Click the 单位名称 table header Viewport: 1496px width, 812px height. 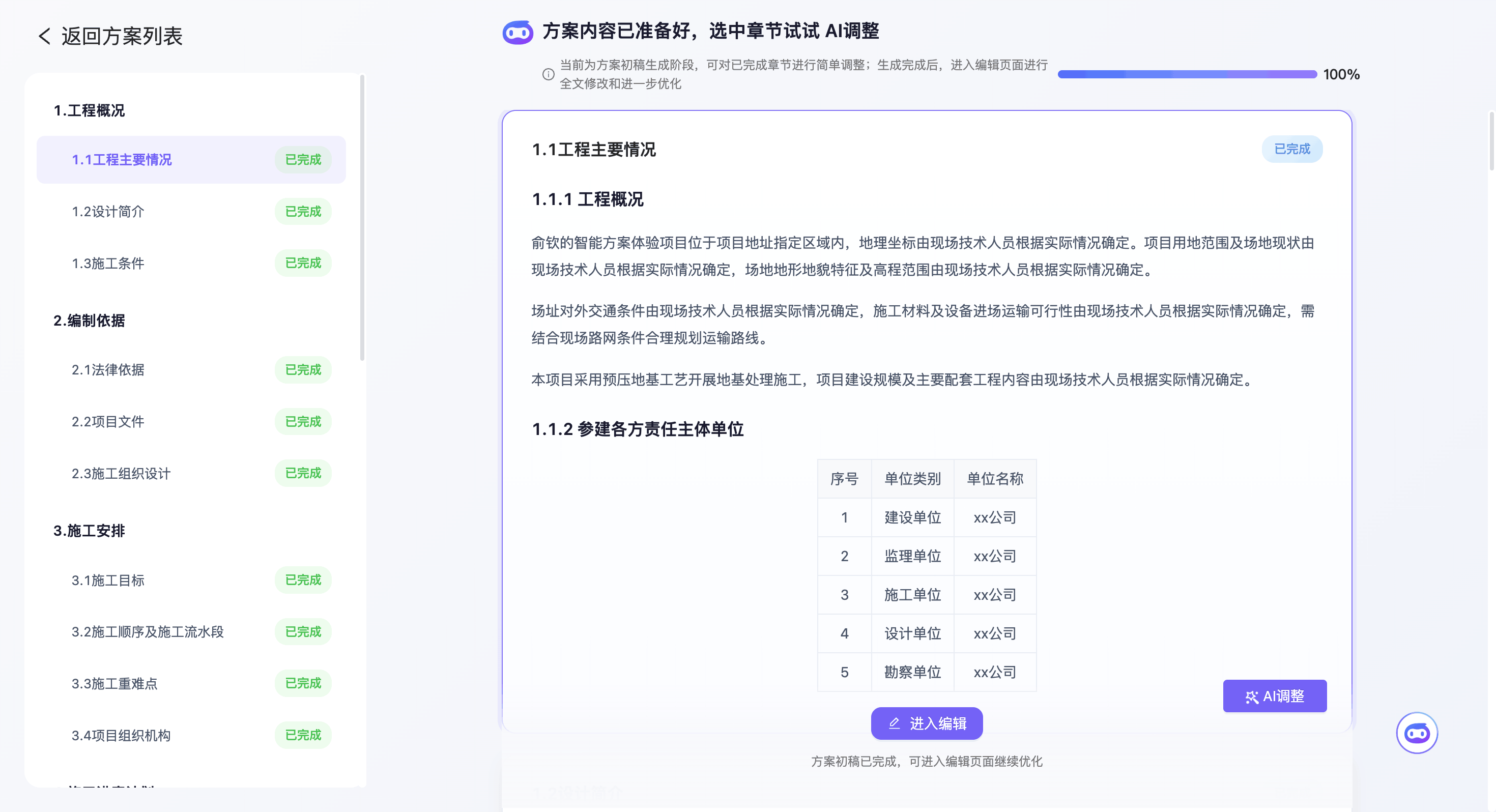(x=994, y=479)
